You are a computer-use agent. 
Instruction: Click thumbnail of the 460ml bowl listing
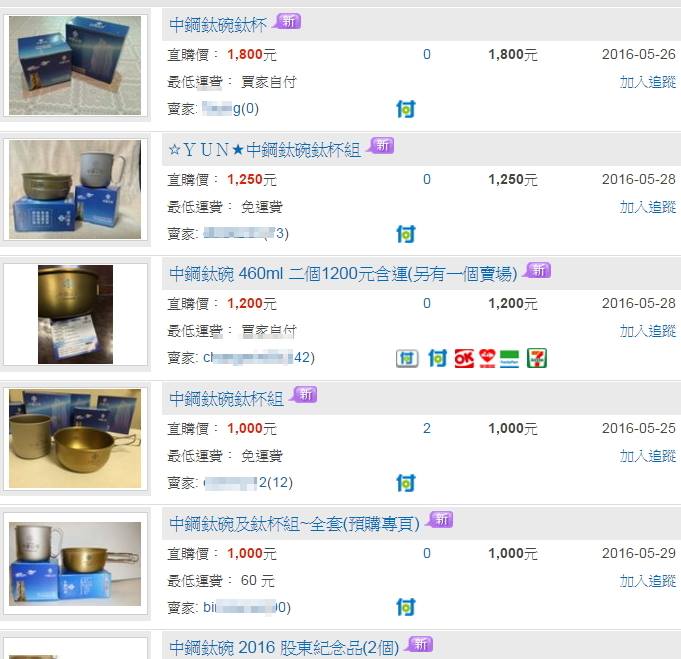[x=76, y=315]
